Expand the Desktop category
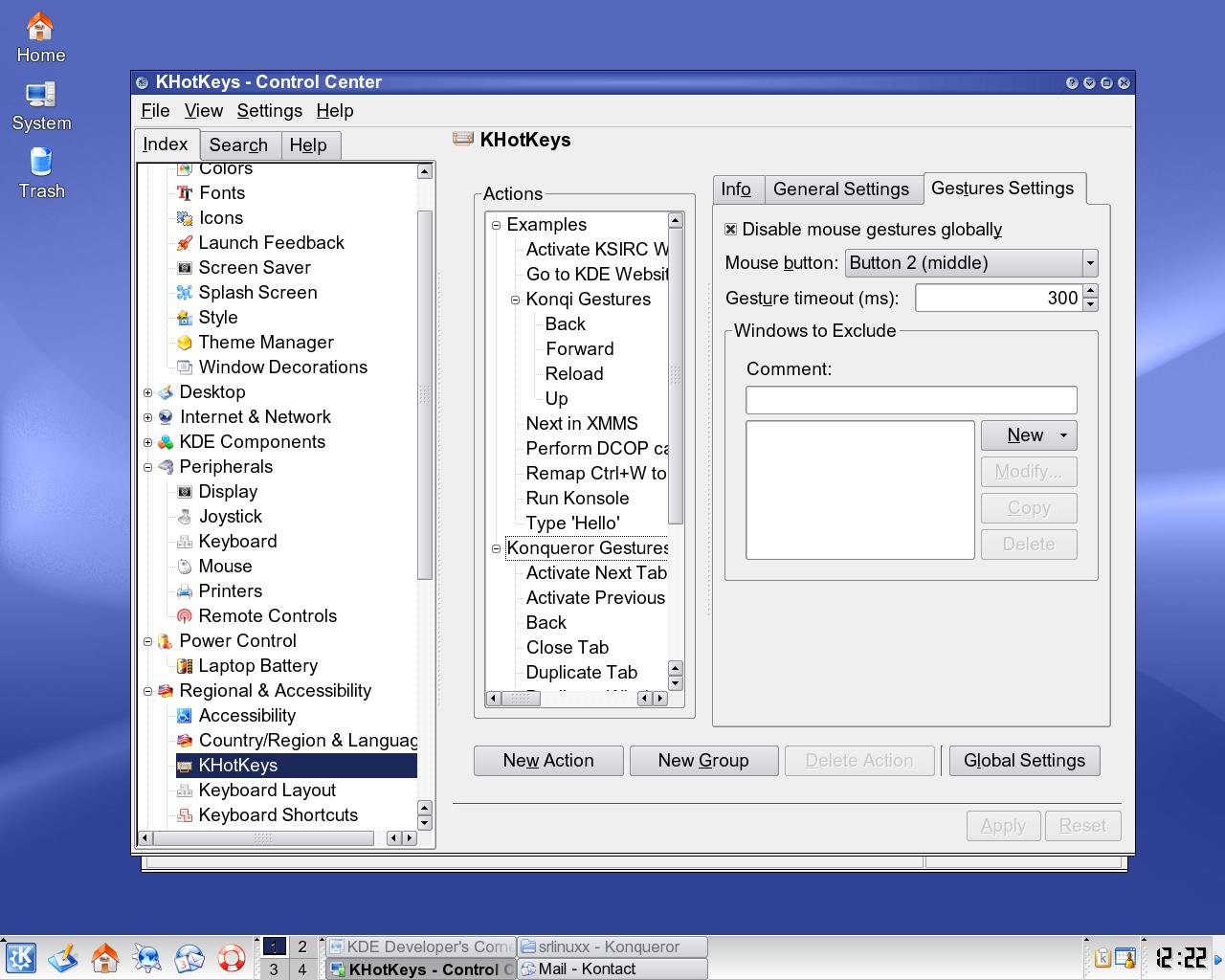1225x980 pixels. 147,392
